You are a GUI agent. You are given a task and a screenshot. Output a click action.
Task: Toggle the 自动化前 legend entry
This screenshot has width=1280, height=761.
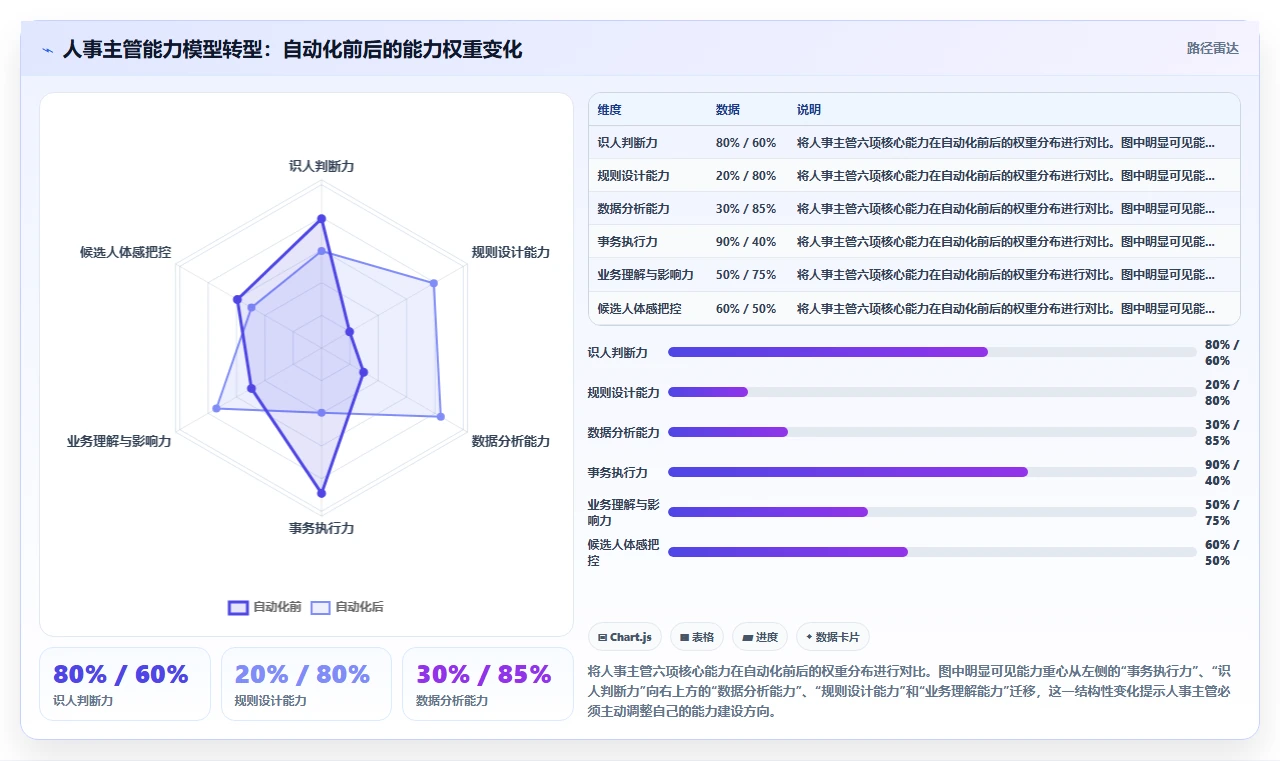pyautogui.click(x=265, y=607)
